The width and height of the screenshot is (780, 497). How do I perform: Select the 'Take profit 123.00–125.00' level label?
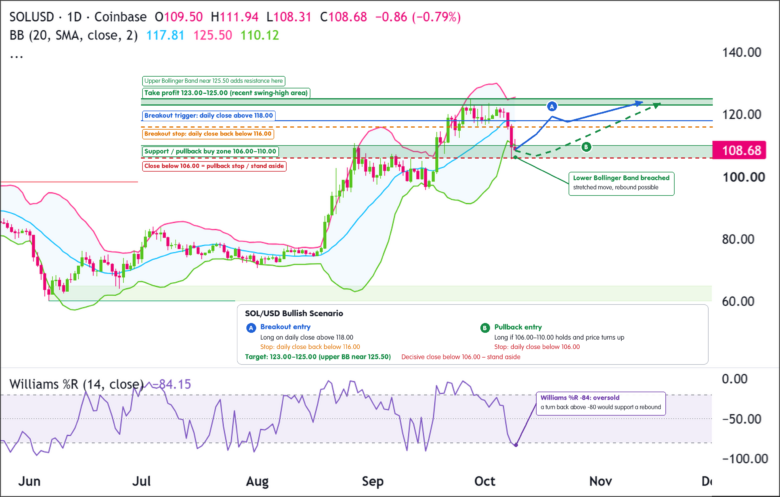[x=226, y=93]
